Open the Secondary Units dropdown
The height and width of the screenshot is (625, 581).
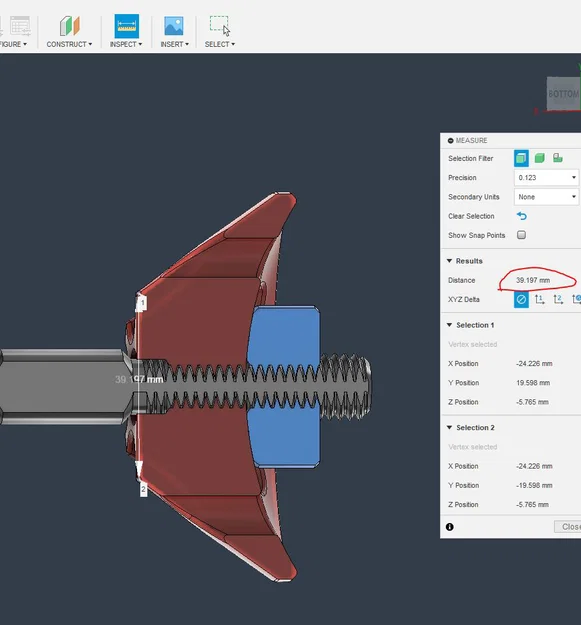(546, 197)
